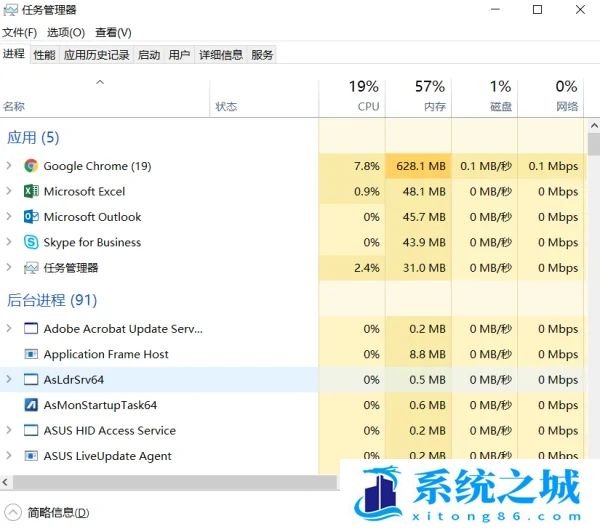Sort by the CPU column header
The width and height of the screenshot is (600, 529).
(352, 97)
